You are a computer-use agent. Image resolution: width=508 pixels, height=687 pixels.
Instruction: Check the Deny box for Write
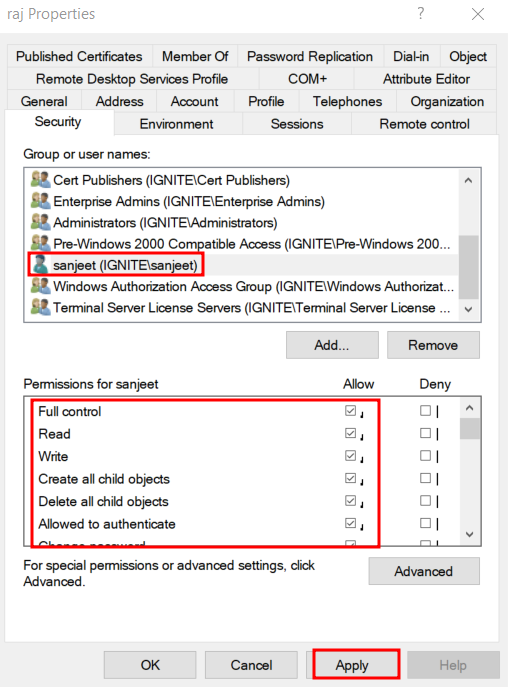(x=425, y=456)
